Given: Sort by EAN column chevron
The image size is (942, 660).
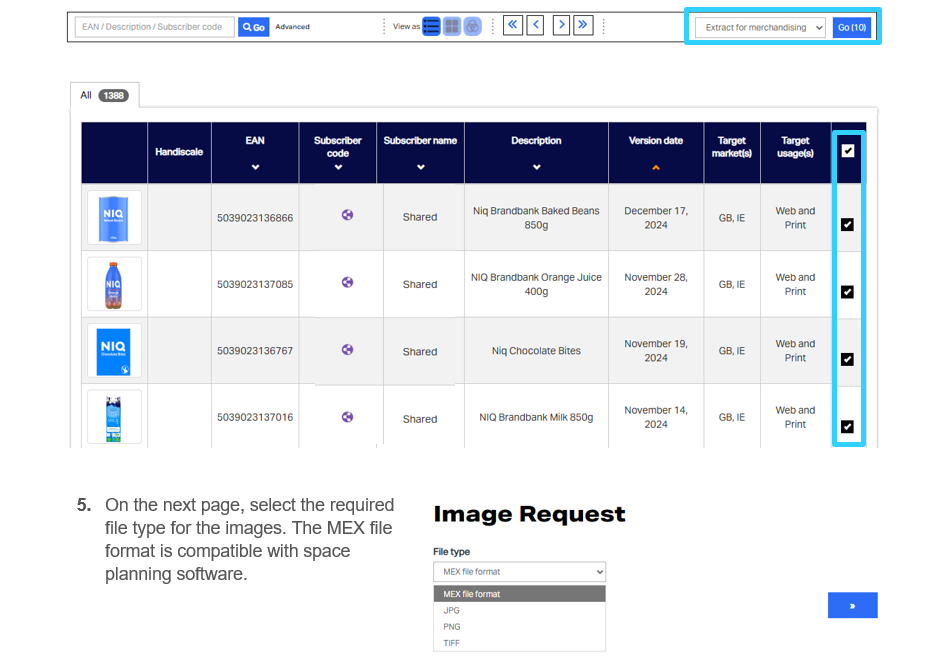Looking at the screenshot, I should (x=255, y=167).
